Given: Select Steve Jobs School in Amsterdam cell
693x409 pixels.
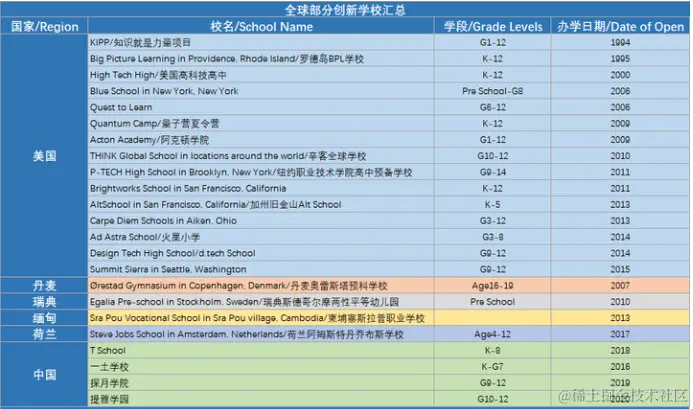Looking at the screenshot, I should 261,334.
